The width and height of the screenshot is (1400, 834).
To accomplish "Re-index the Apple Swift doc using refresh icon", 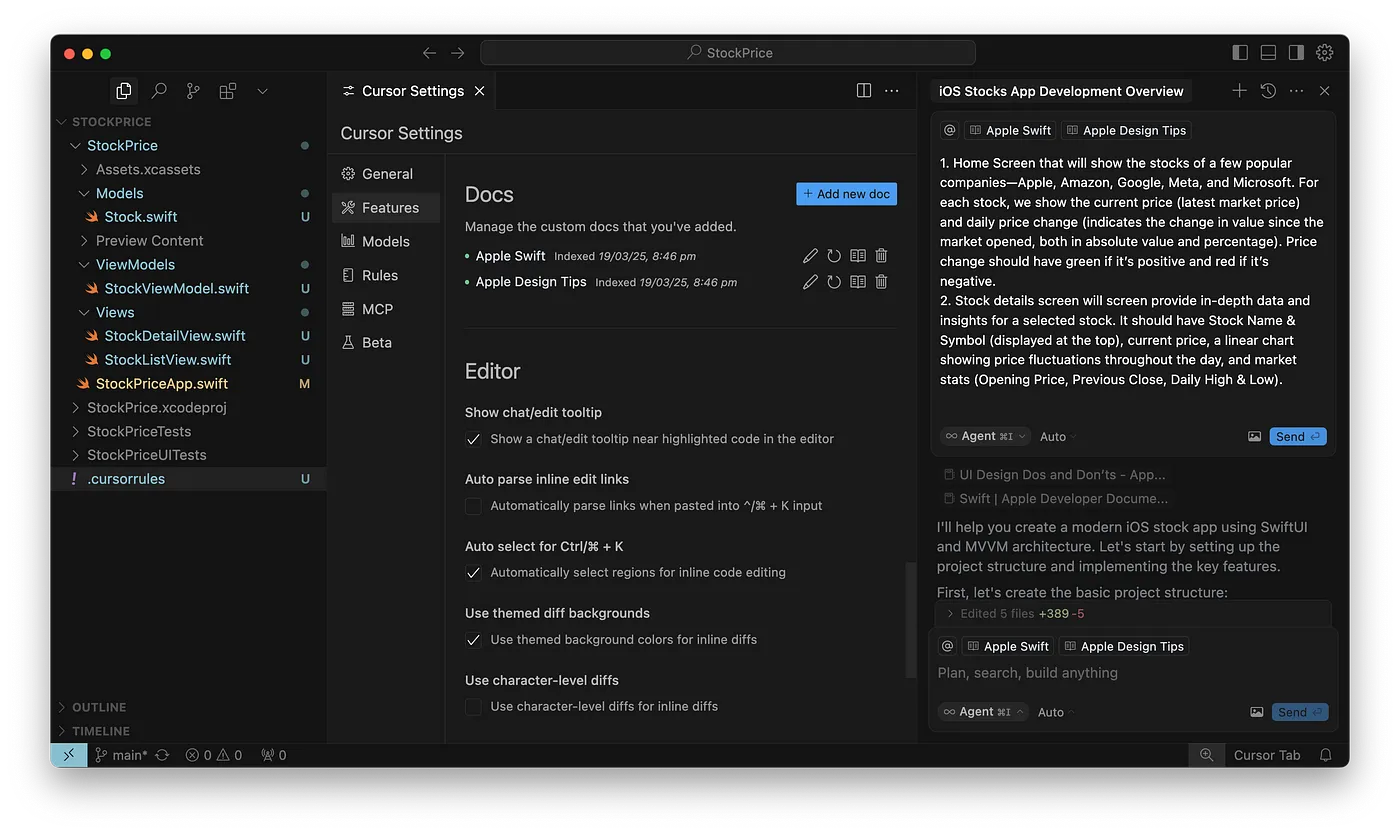I will 834,256.
